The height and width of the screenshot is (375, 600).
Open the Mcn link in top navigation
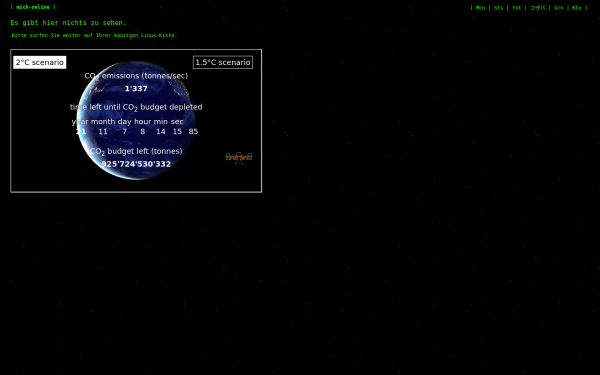pos(480,8)
